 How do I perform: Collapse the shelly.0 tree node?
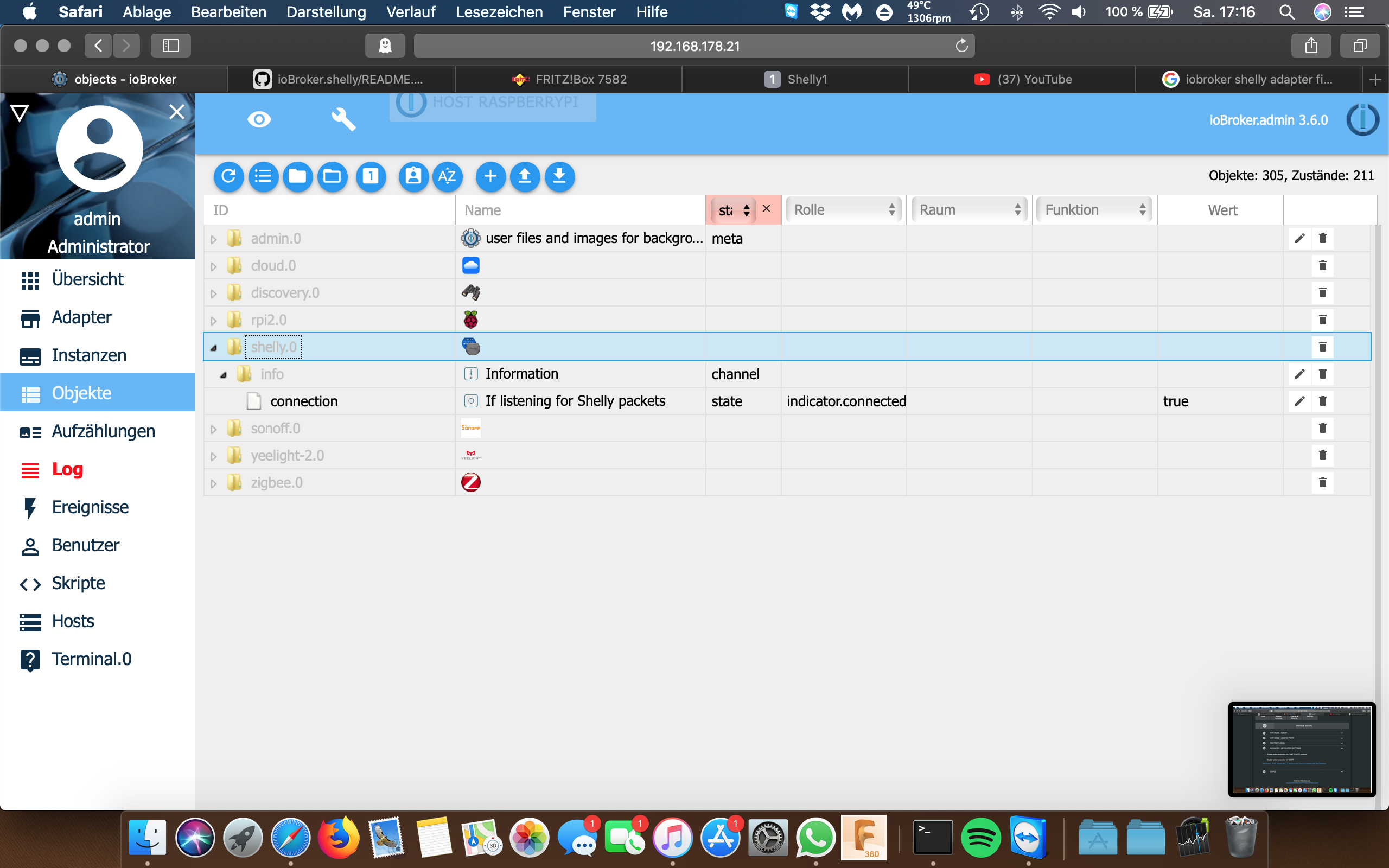pos(214,347)
